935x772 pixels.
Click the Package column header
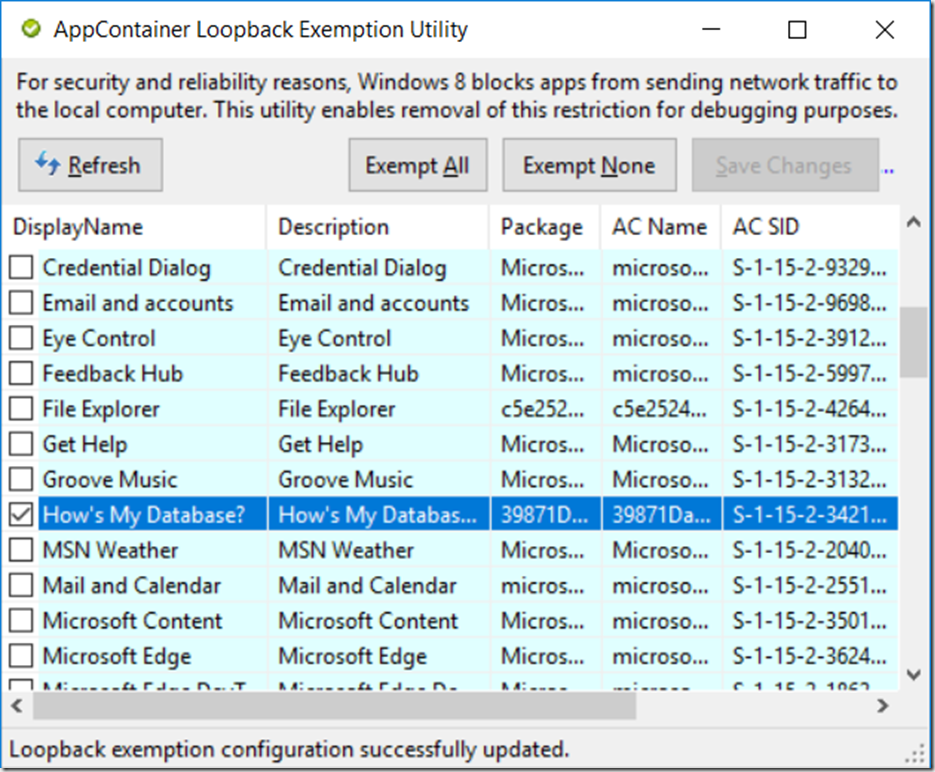coord(544,227)
